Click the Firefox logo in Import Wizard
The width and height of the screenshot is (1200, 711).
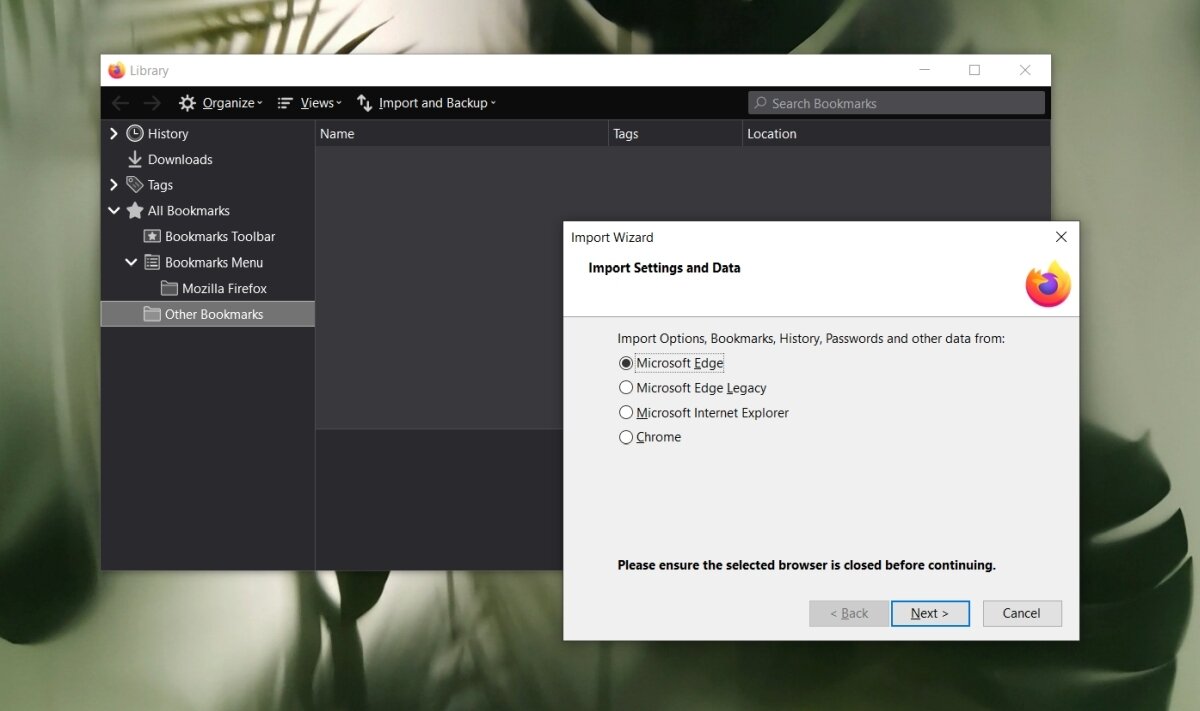[1047, 285]
